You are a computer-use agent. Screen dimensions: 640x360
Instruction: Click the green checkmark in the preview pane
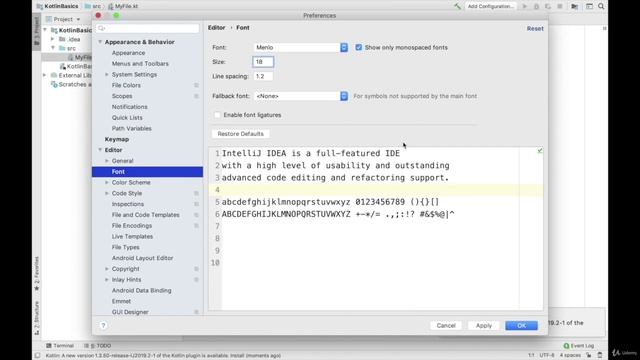pos(540,151)
